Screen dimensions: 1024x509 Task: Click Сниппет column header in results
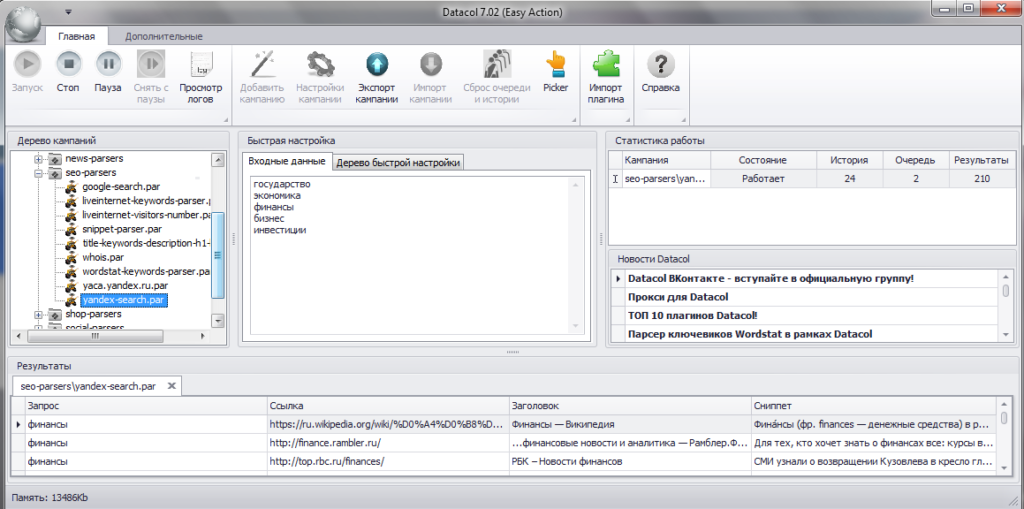point(875,406)
